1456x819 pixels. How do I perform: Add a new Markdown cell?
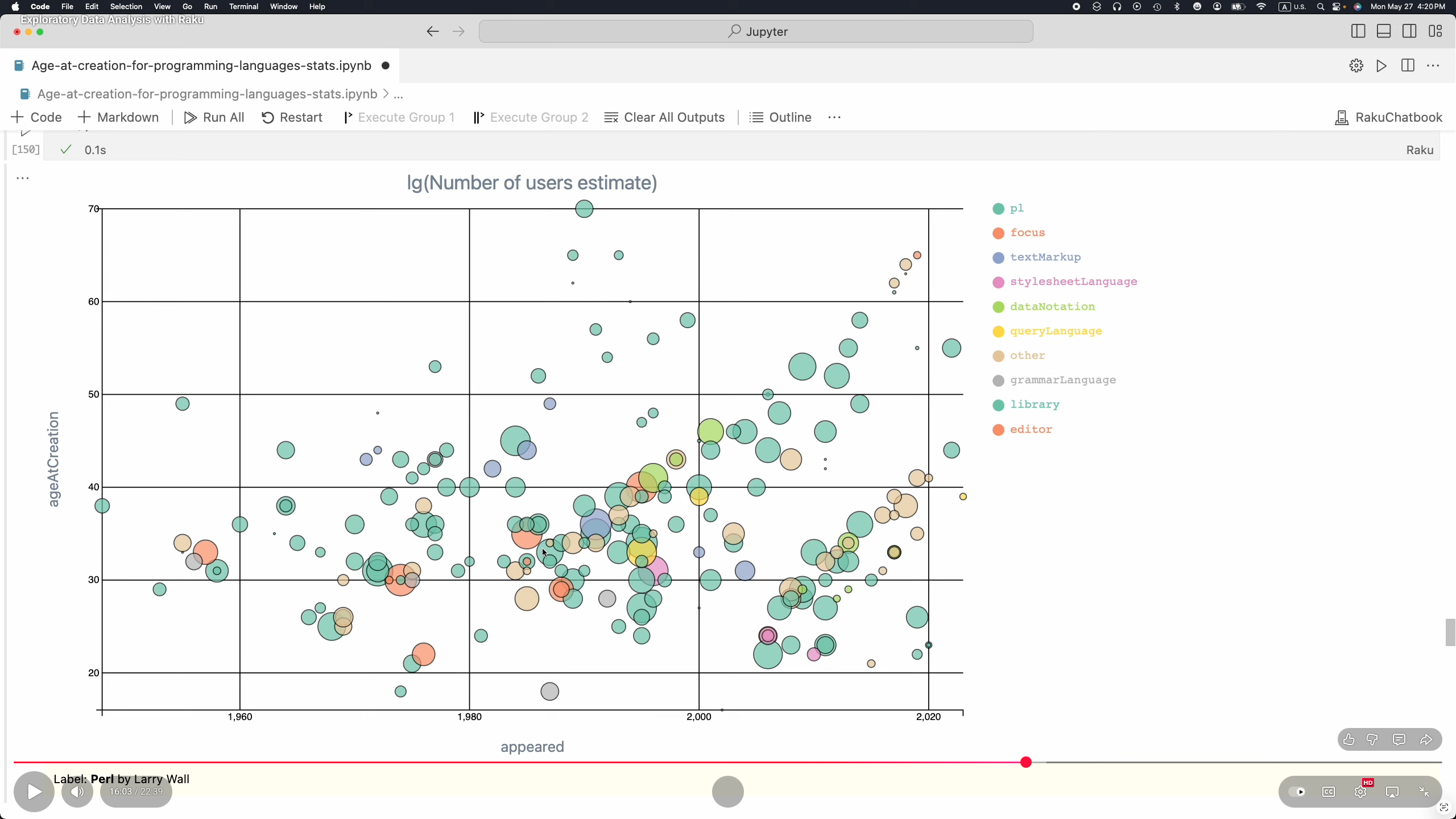coord(118,117)
